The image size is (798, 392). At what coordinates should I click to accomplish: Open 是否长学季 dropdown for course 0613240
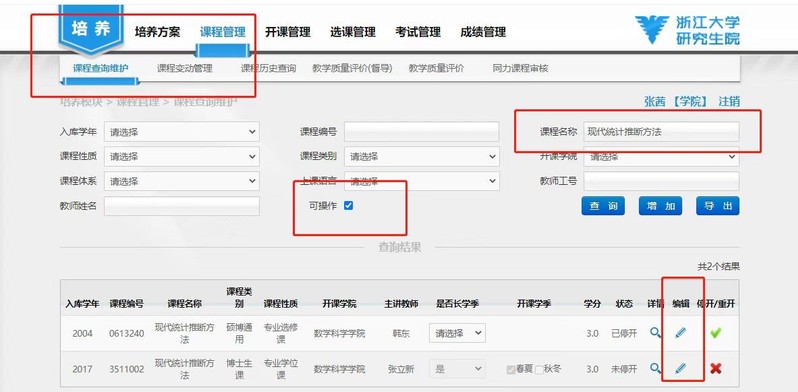coord(457,333)
